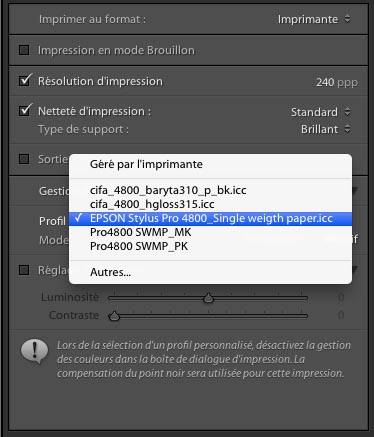Click the checkmark next to the EPSON Stylus Pro profile
The width and height of the screenshot is (374, 437).
tap(78, 218)
